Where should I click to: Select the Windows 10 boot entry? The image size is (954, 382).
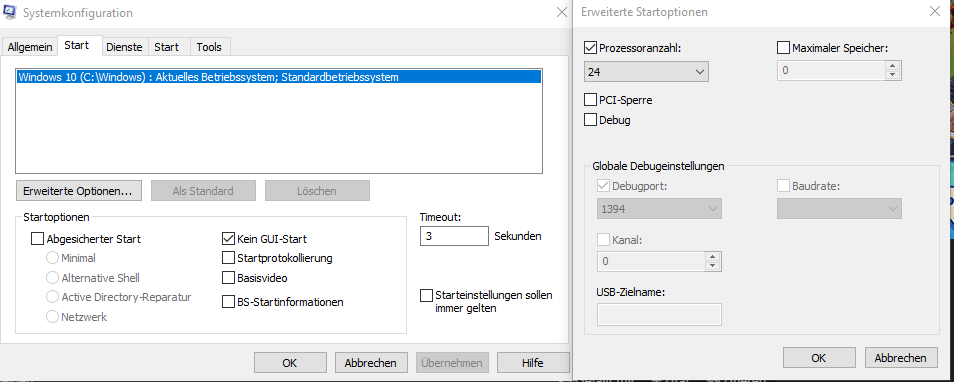279,77
